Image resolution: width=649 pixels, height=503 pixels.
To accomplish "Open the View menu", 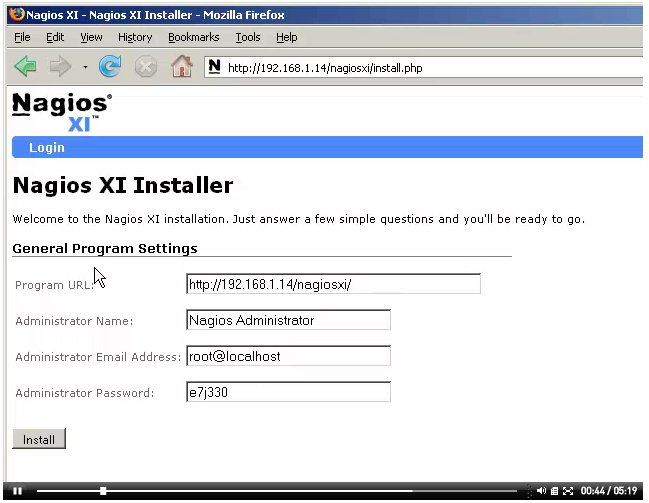I will point(91,37).
